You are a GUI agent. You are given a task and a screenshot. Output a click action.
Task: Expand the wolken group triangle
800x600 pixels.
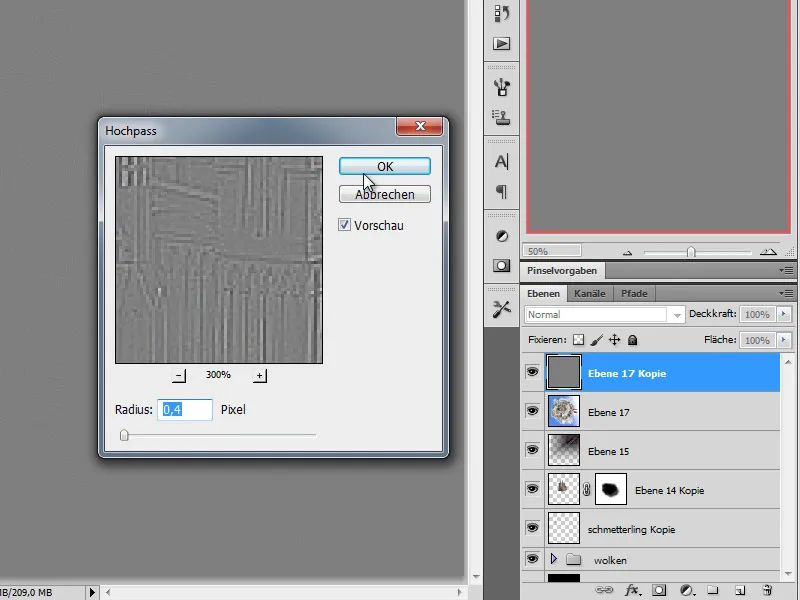(x=554, y=559)
